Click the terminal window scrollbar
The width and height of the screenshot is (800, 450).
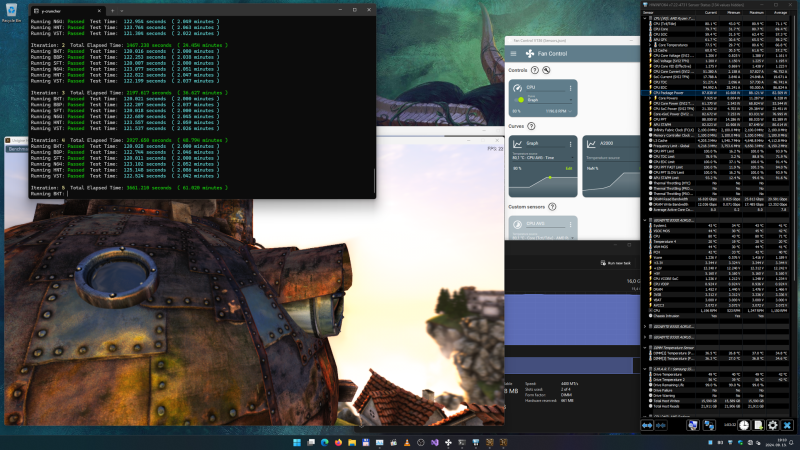pos(374,179)
